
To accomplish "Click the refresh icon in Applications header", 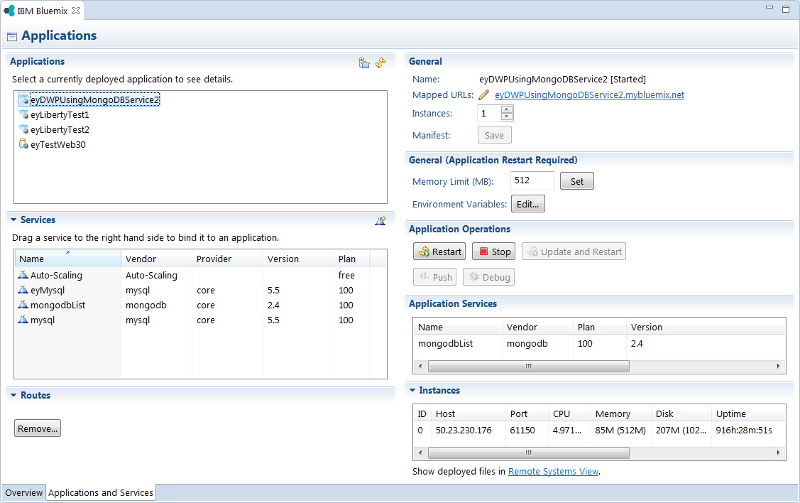I will click(x=381, y=63).
